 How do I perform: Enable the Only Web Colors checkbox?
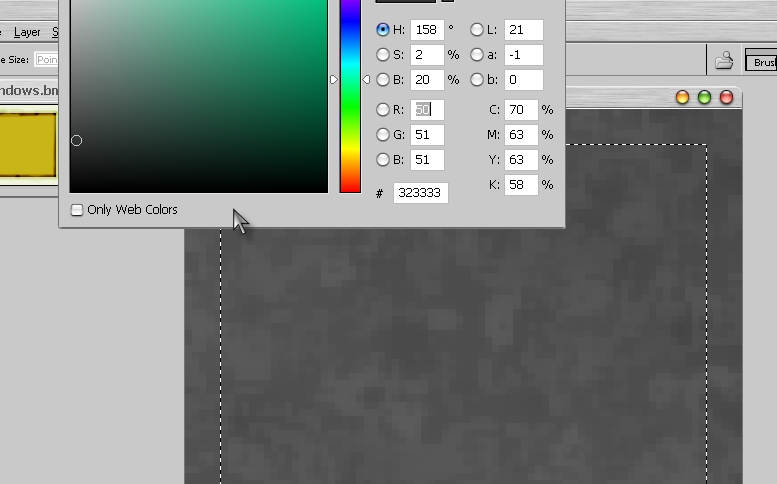[x=77, y=210]
